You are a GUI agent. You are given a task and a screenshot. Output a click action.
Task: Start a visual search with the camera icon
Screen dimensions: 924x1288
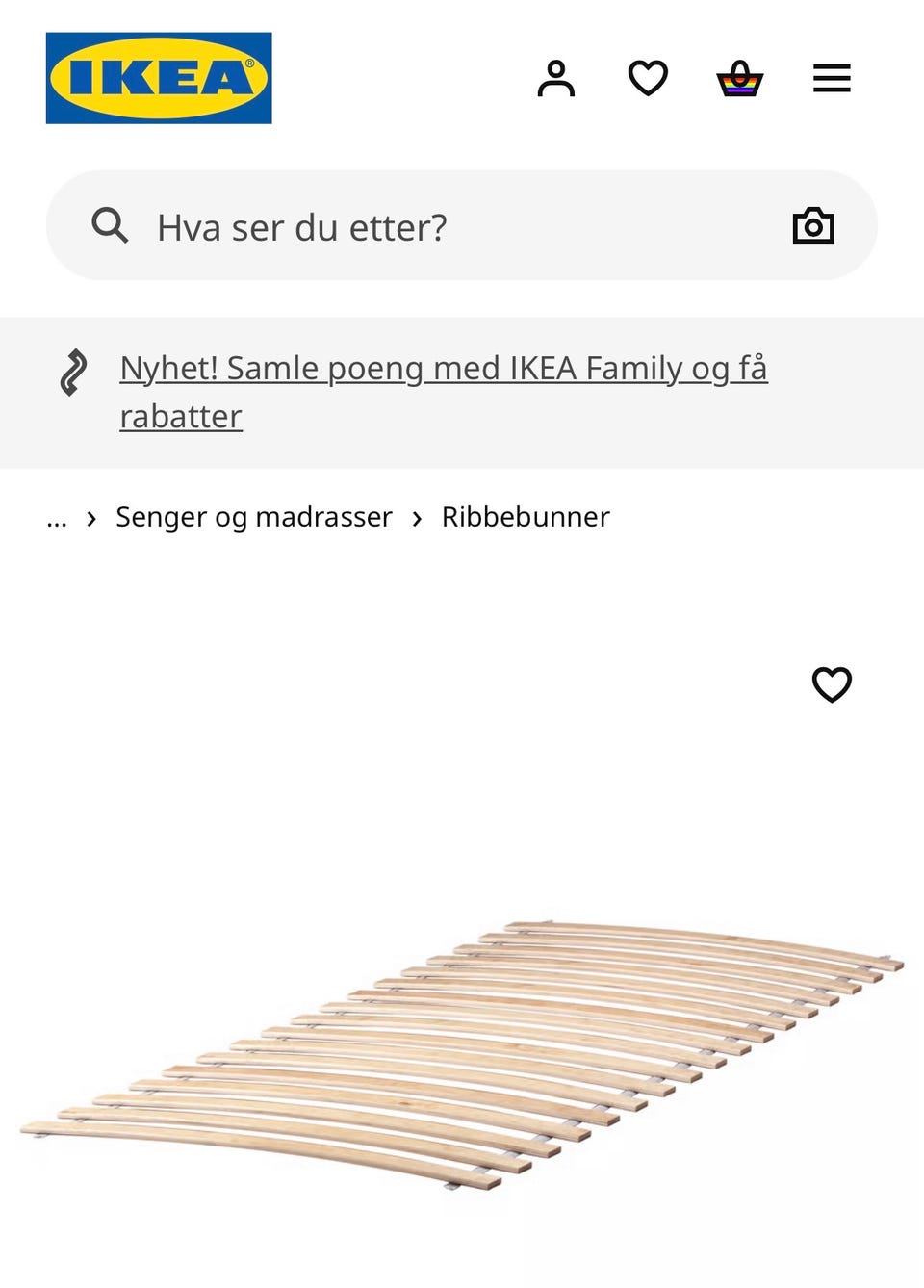[813, 225]
